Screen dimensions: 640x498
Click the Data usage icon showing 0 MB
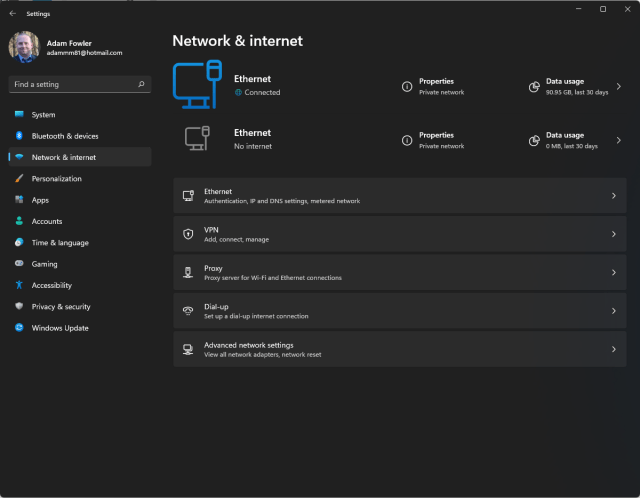(534, 140)
